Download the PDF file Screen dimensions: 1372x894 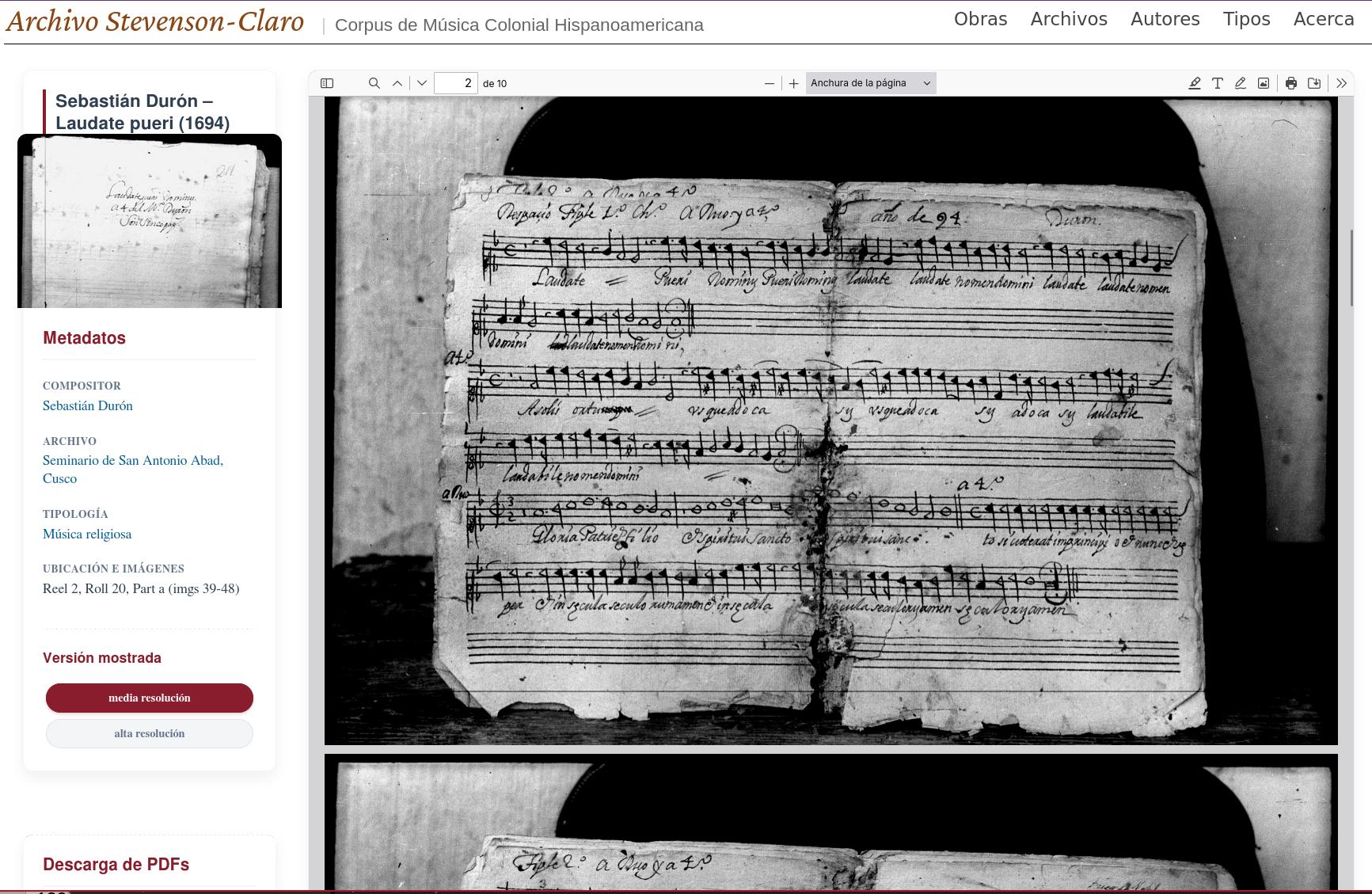coord(1314,82)
